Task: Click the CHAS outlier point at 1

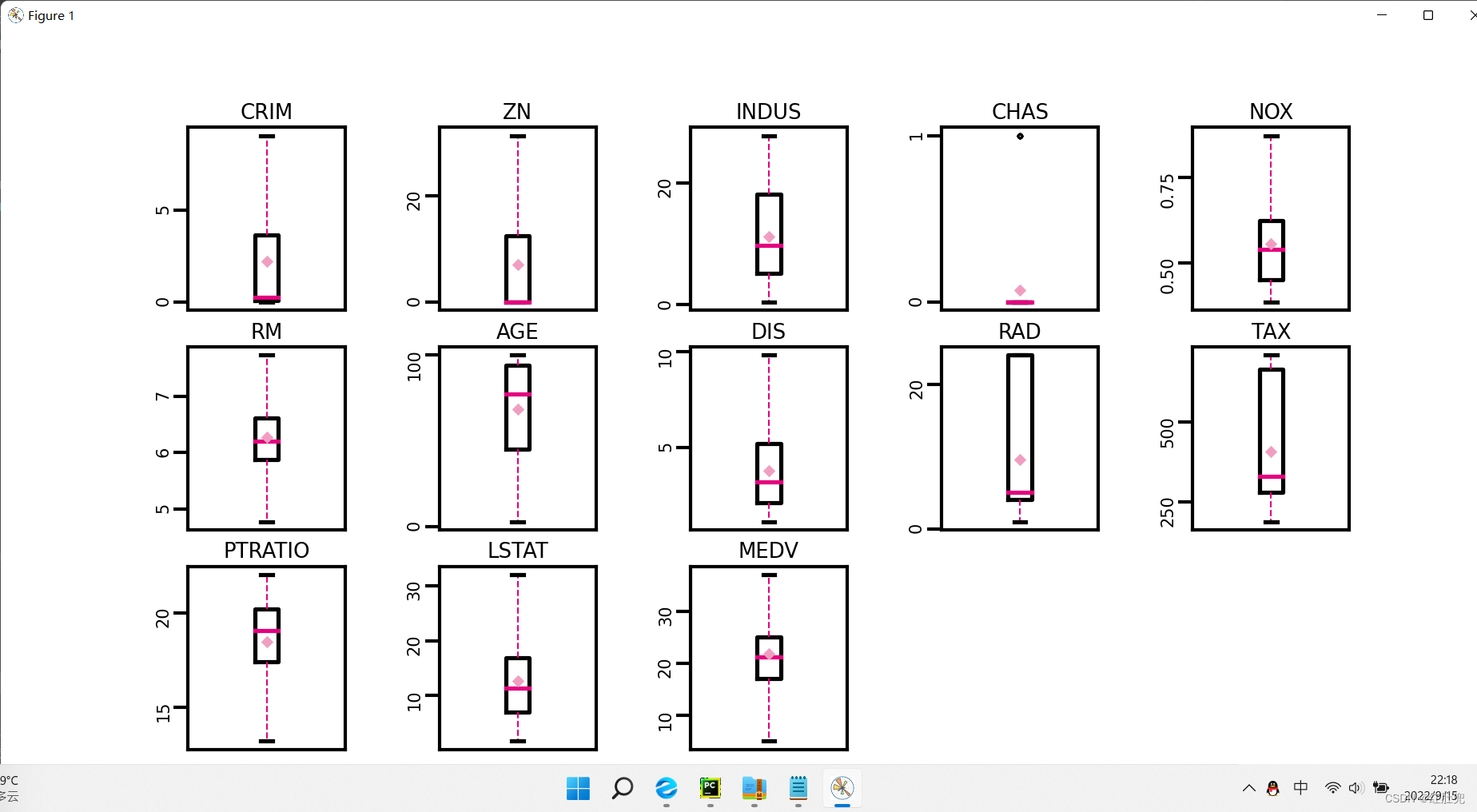Action: click(x=1020, y=136)
